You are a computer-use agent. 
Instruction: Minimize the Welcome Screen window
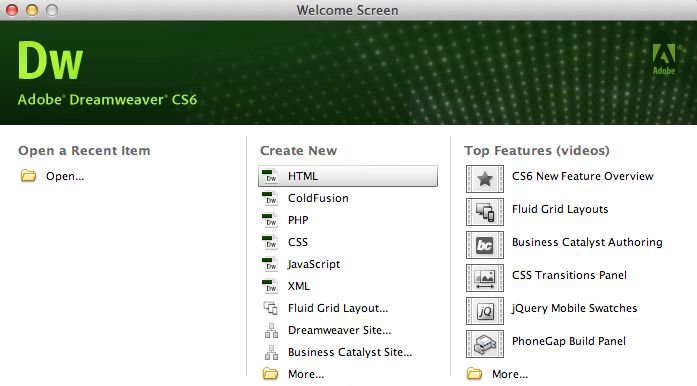(32, 10)
